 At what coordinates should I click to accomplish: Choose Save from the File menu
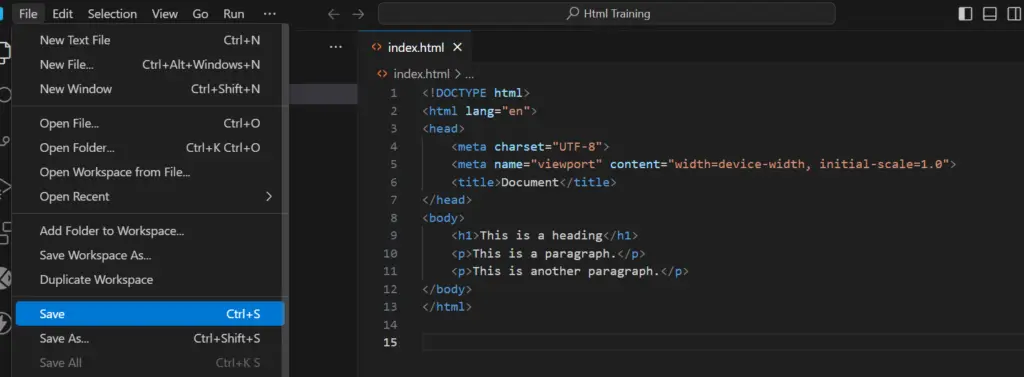point(150,314)
